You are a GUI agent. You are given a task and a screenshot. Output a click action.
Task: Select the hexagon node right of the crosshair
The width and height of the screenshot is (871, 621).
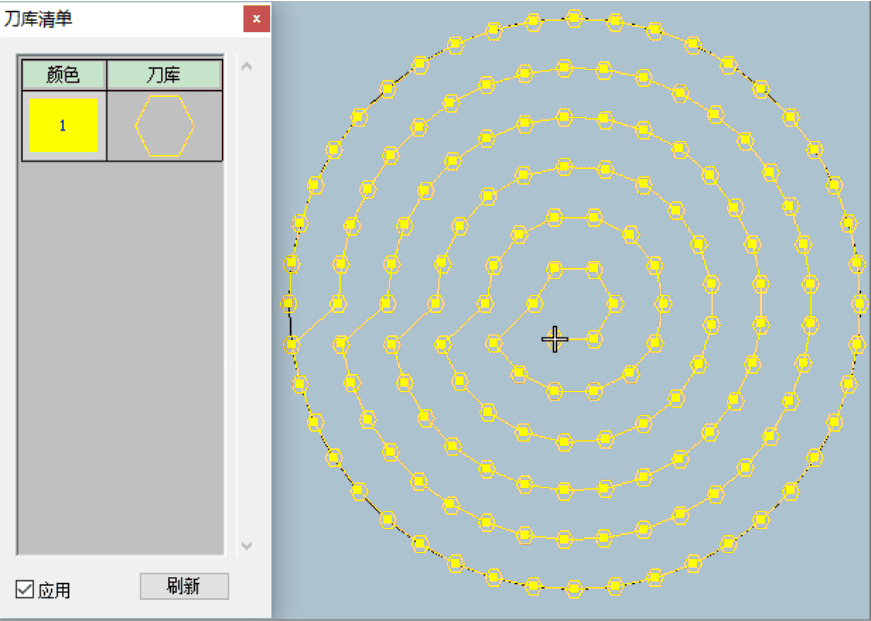tap(594, 339)
